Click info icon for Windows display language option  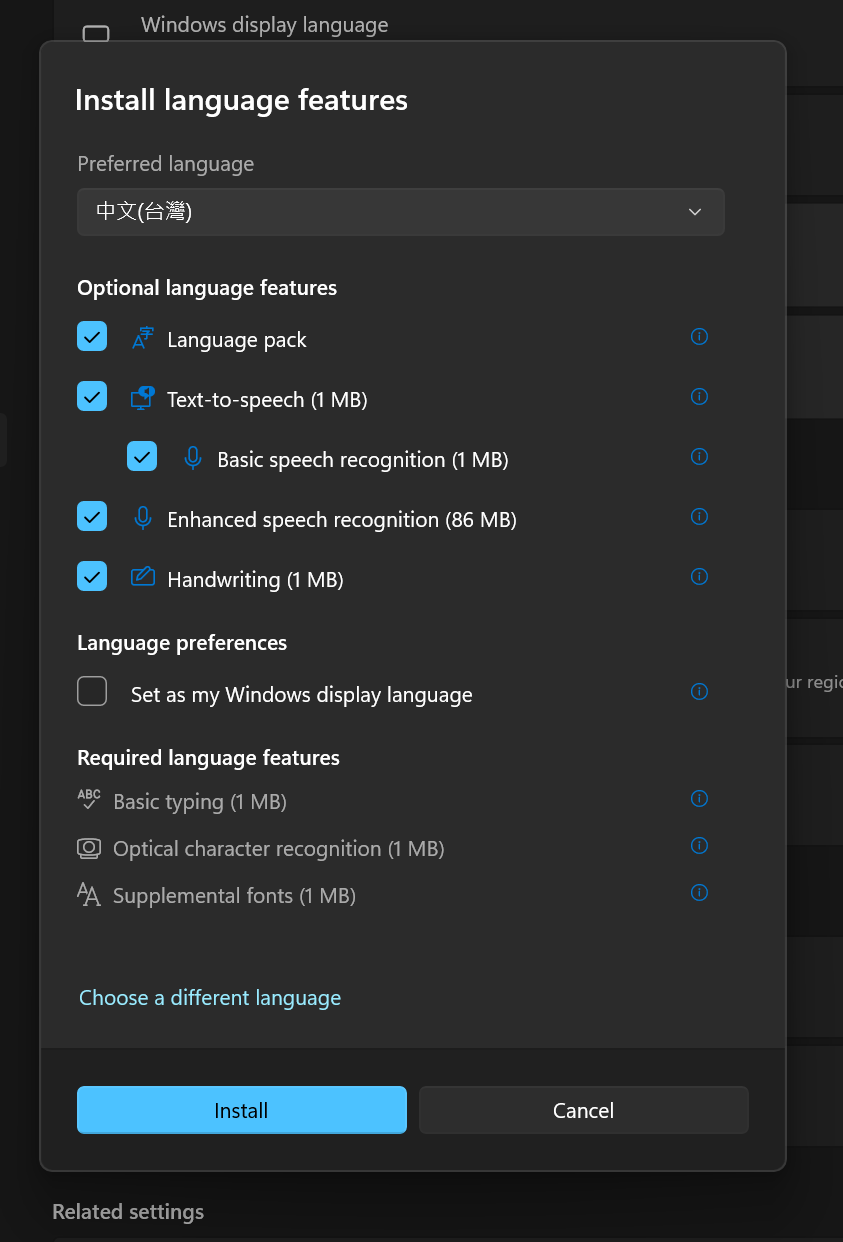(699, 692)
